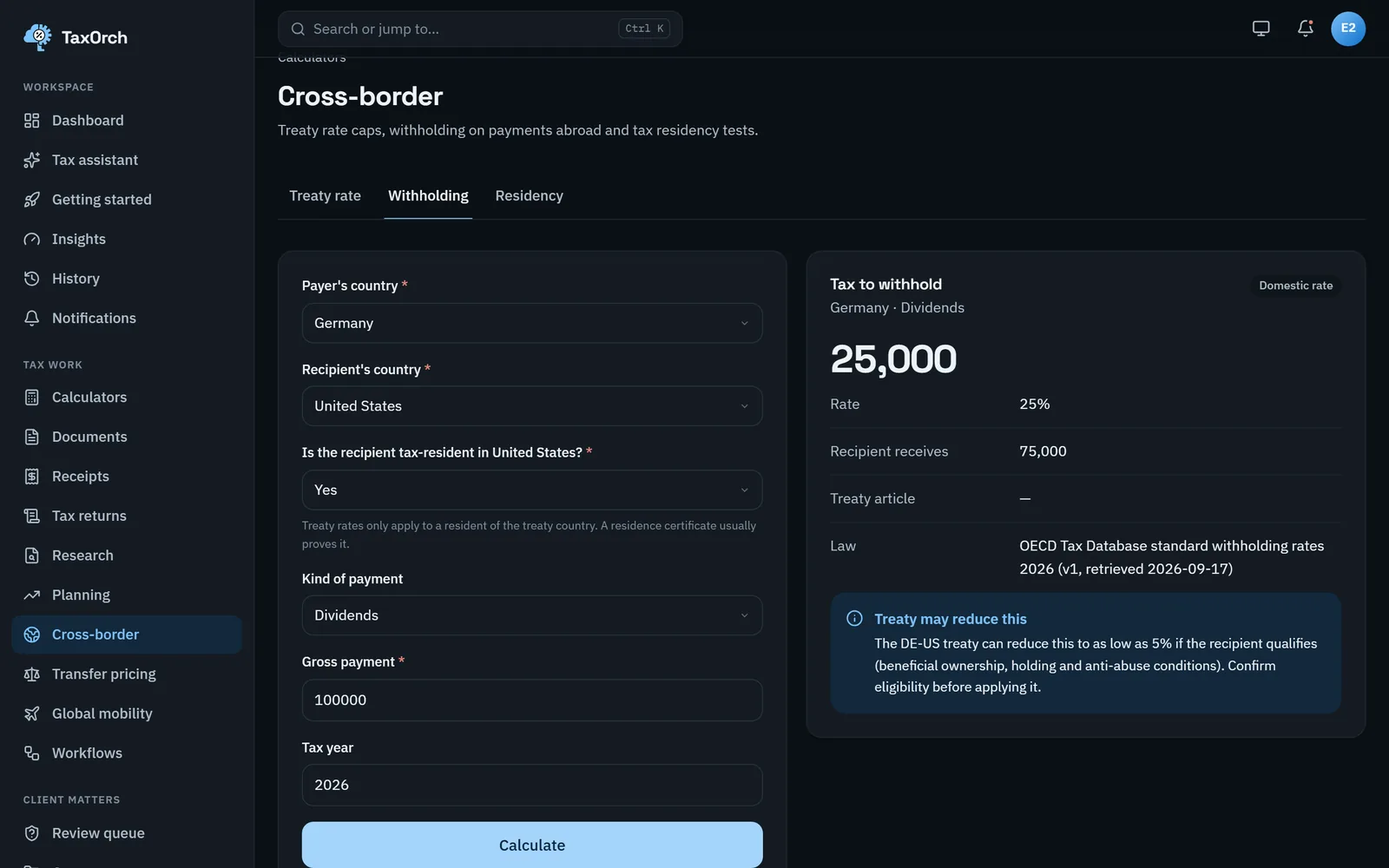
Task: Click the info icon in treaty notice
Action: point(854,618)
